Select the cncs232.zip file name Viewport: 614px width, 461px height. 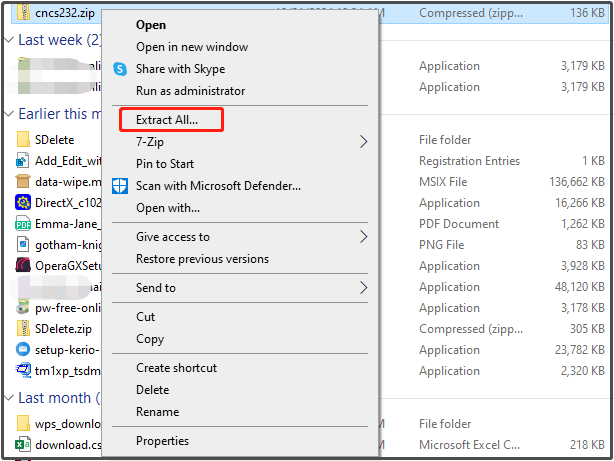coord(65,13)
